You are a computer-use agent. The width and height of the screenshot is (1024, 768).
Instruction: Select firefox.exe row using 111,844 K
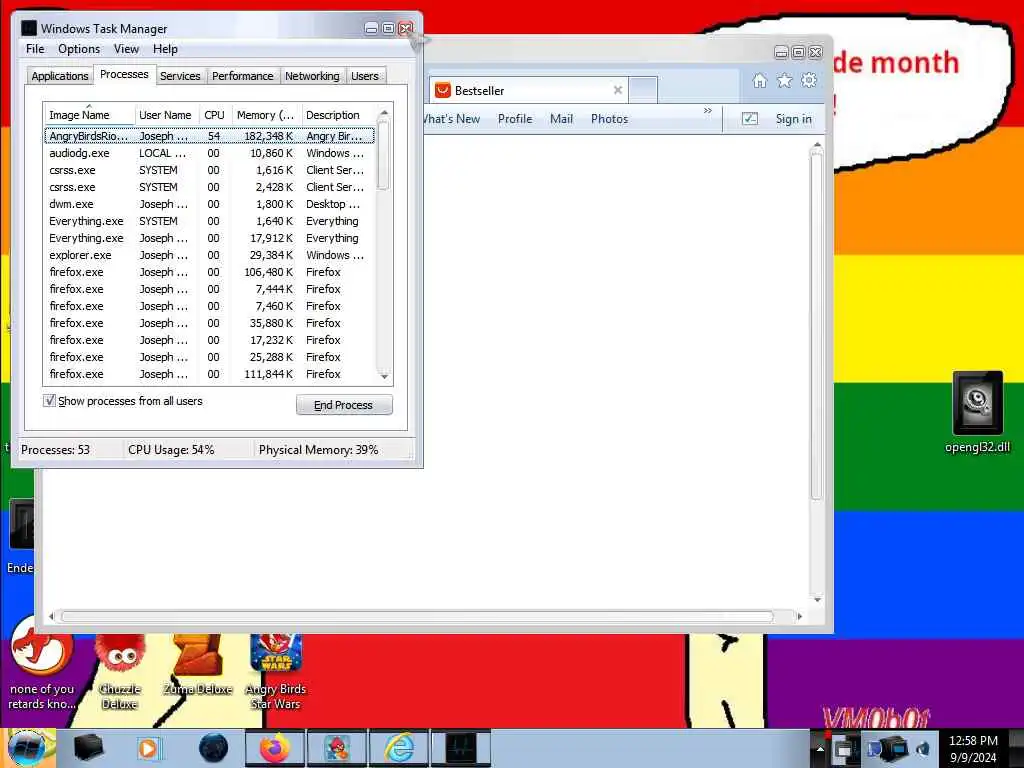(210, 374)
